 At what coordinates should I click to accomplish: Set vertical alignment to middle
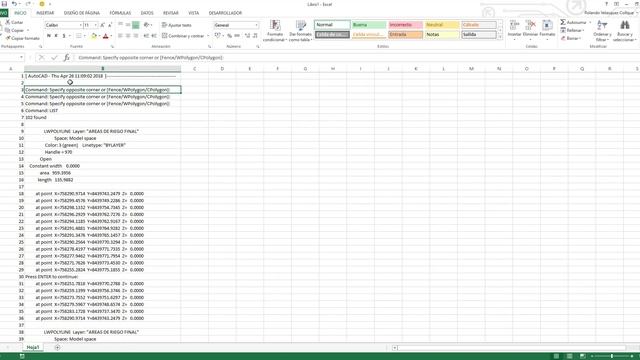(x=128, y=25)
